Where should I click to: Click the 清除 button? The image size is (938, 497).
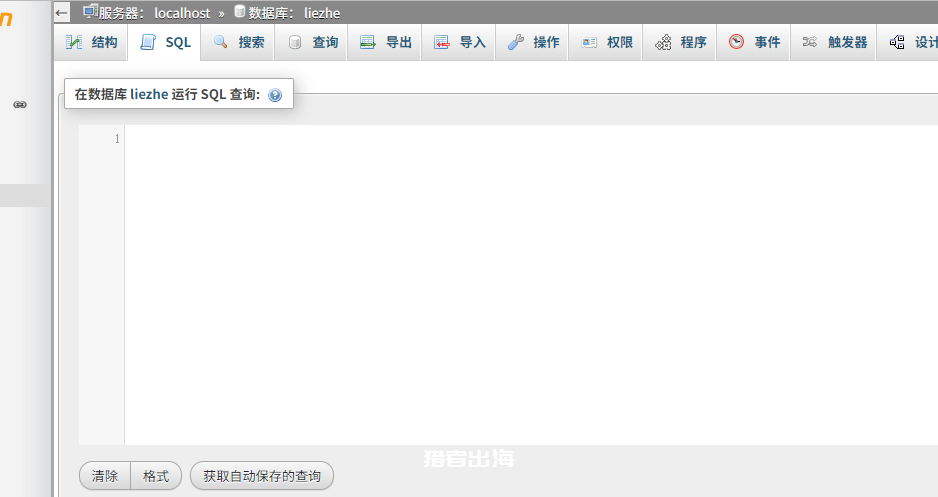point(105,476)
